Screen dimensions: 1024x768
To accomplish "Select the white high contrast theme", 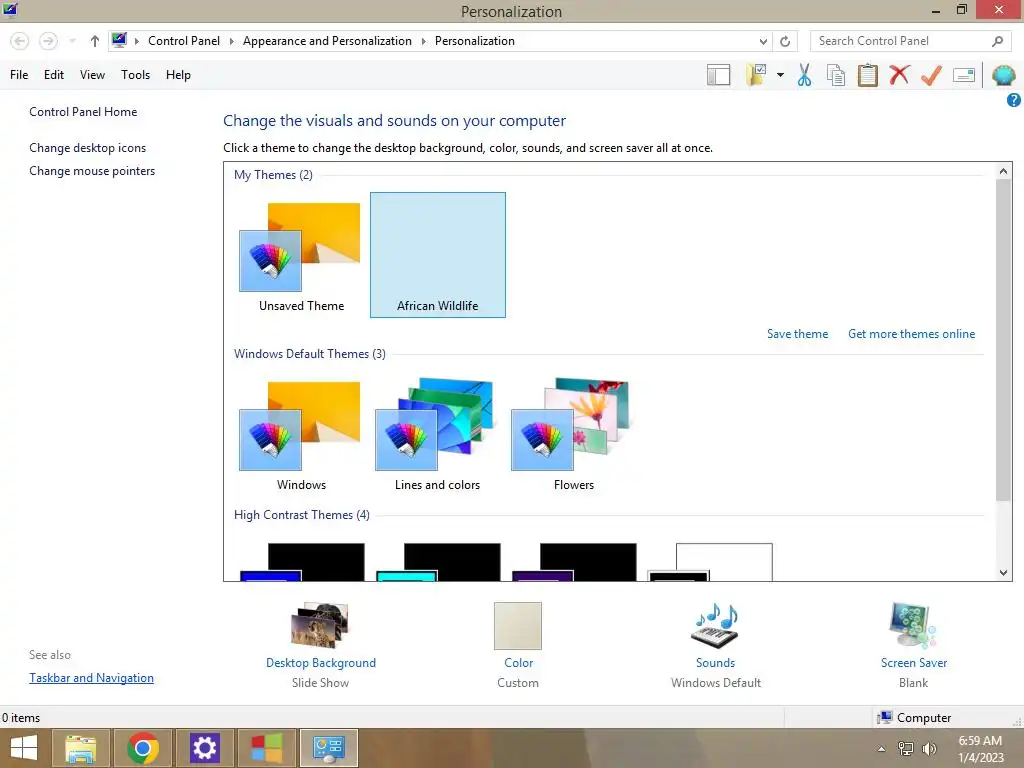I will coord(711,562).
